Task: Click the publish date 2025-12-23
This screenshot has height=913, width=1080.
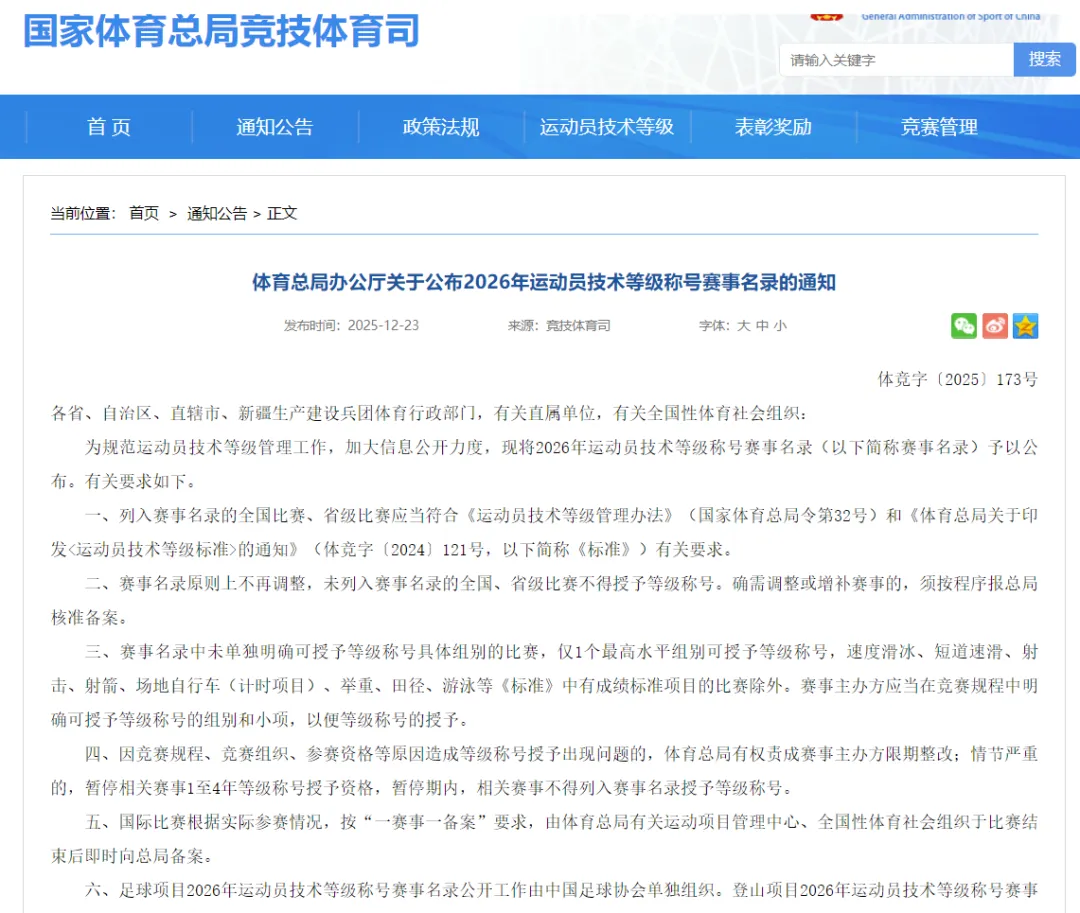Action: click(383, 326)
